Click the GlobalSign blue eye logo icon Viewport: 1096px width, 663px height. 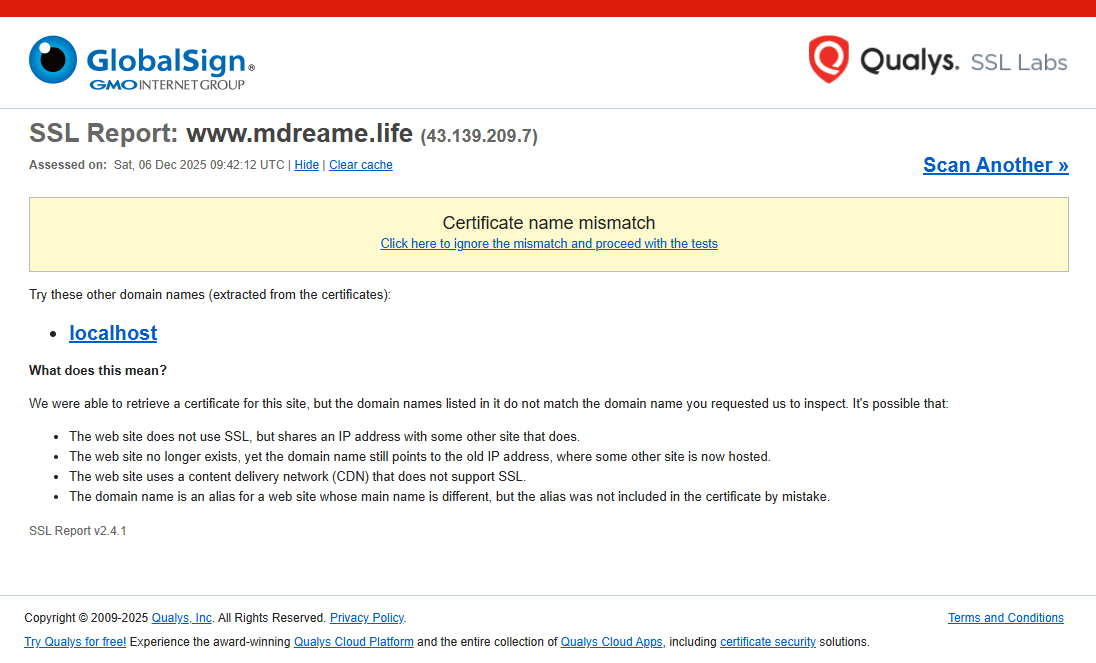point(53,60)
